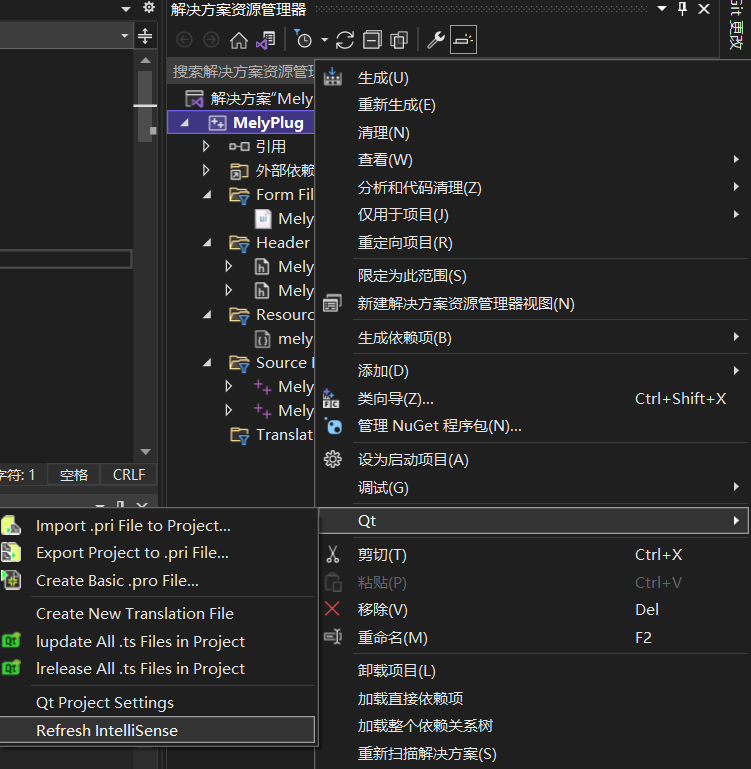Image resolution: width=751 pixels, height=769 pixels.
Task: Click the Forward arrow in Solution Explorer toolbar
Action: coord(211,40)
